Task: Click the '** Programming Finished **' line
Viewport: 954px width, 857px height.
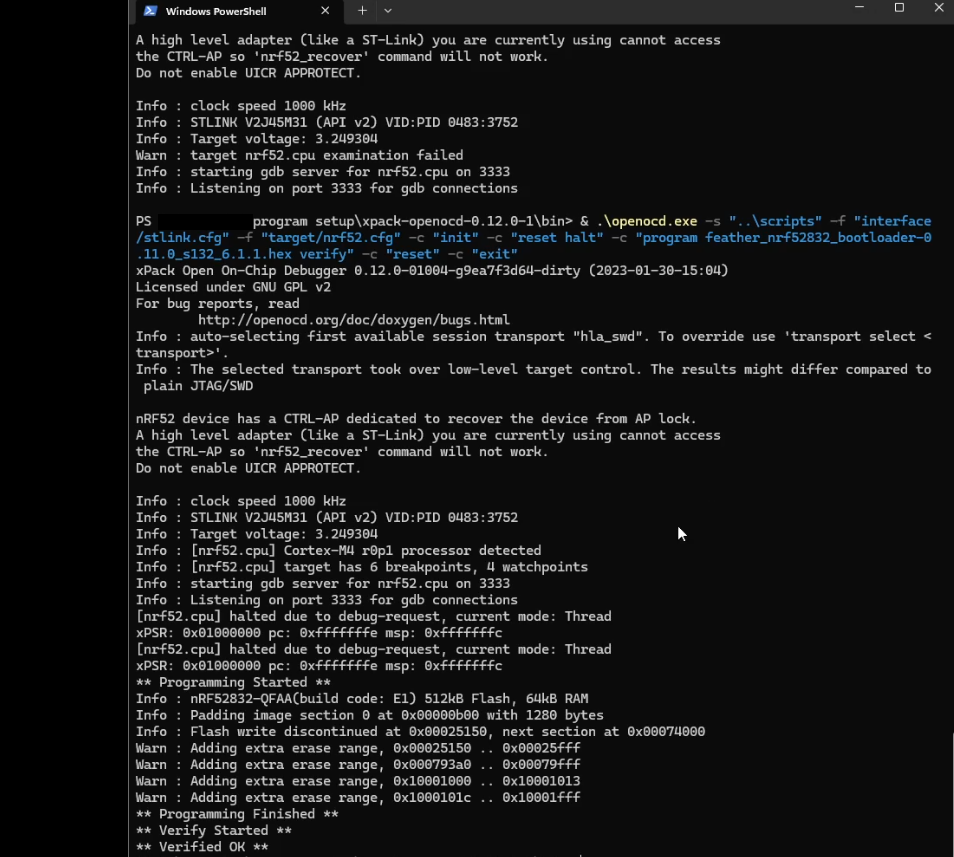Action: (x=237, y=814)
